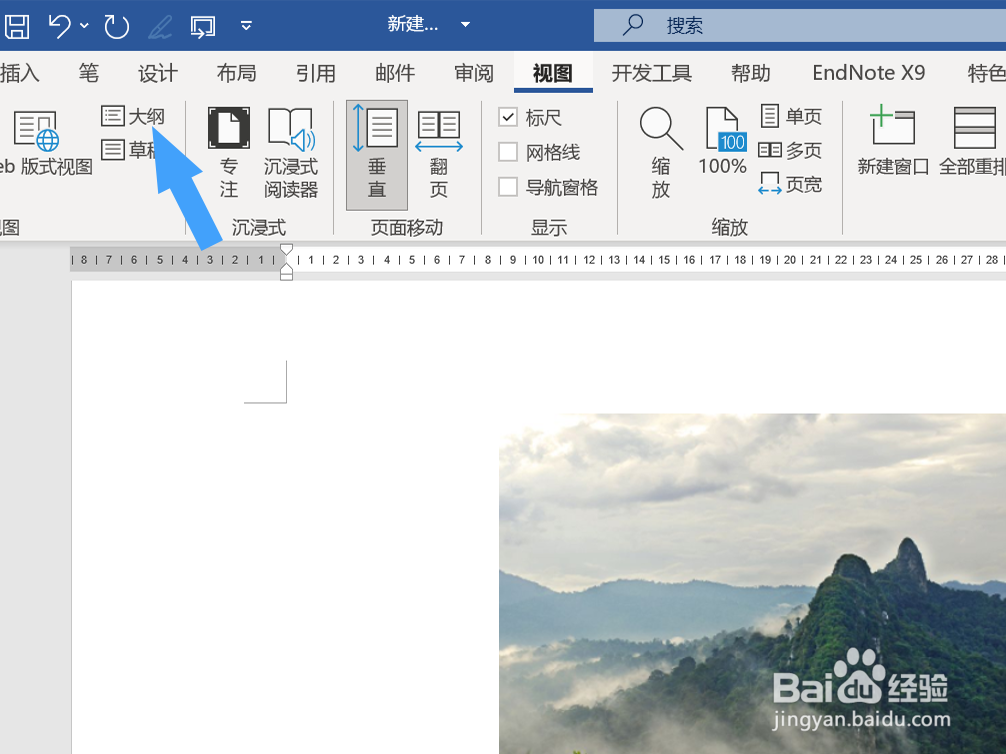Click the horizontal ruler at 10

coord(538,260)
